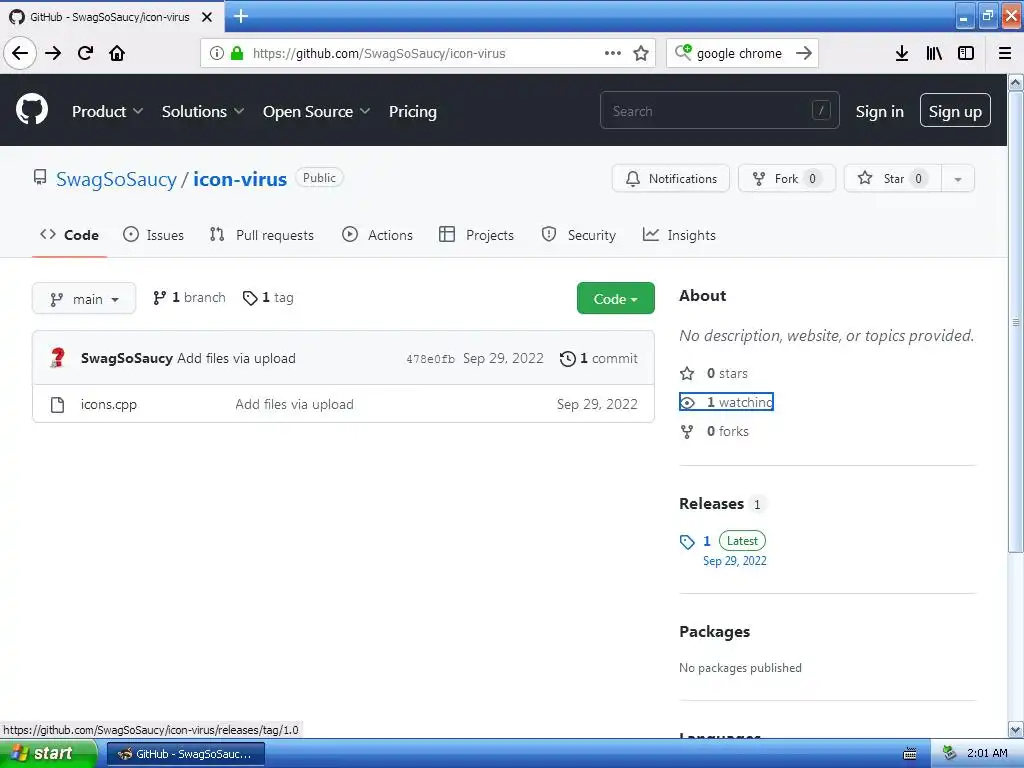The width and height of the screenshot is (1024, 768).
Task: Click Sign in
Action: click(x=880, y=112)
